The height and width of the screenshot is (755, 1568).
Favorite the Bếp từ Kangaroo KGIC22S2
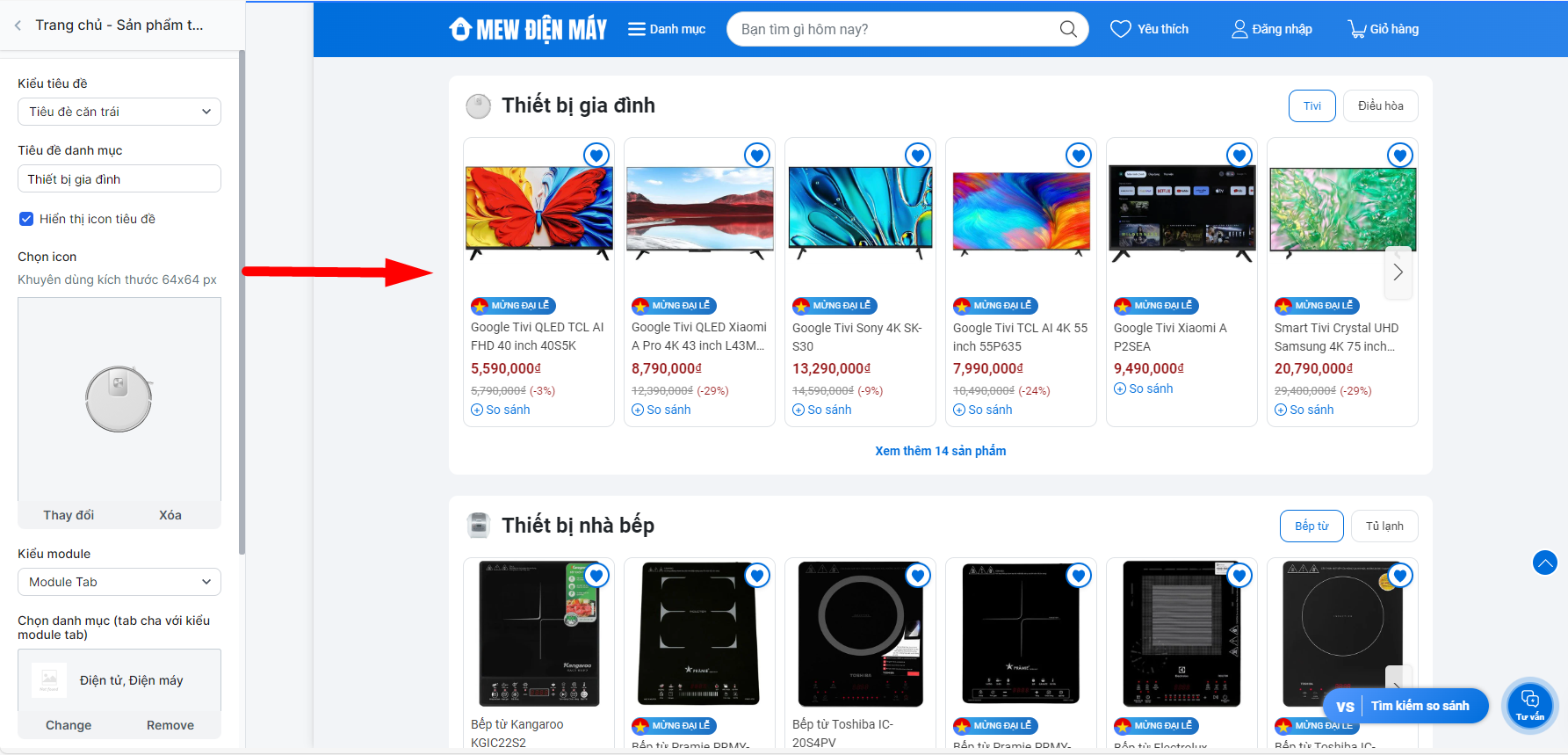click(x=596, y=576)
